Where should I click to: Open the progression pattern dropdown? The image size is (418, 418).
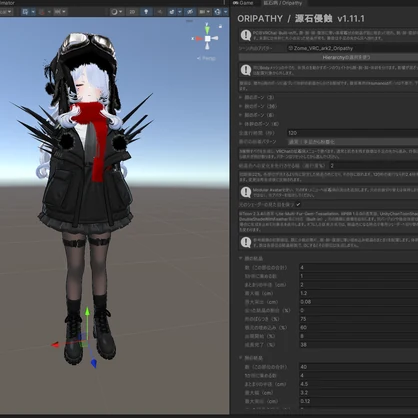pyautogui.click(x=353, y=142)
